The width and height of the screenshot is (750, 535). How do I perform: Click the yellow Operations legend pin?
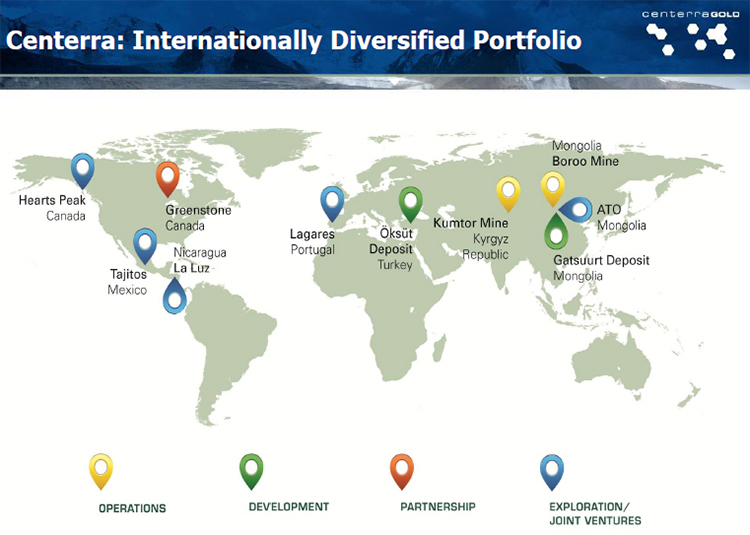(x=101, y=471)
